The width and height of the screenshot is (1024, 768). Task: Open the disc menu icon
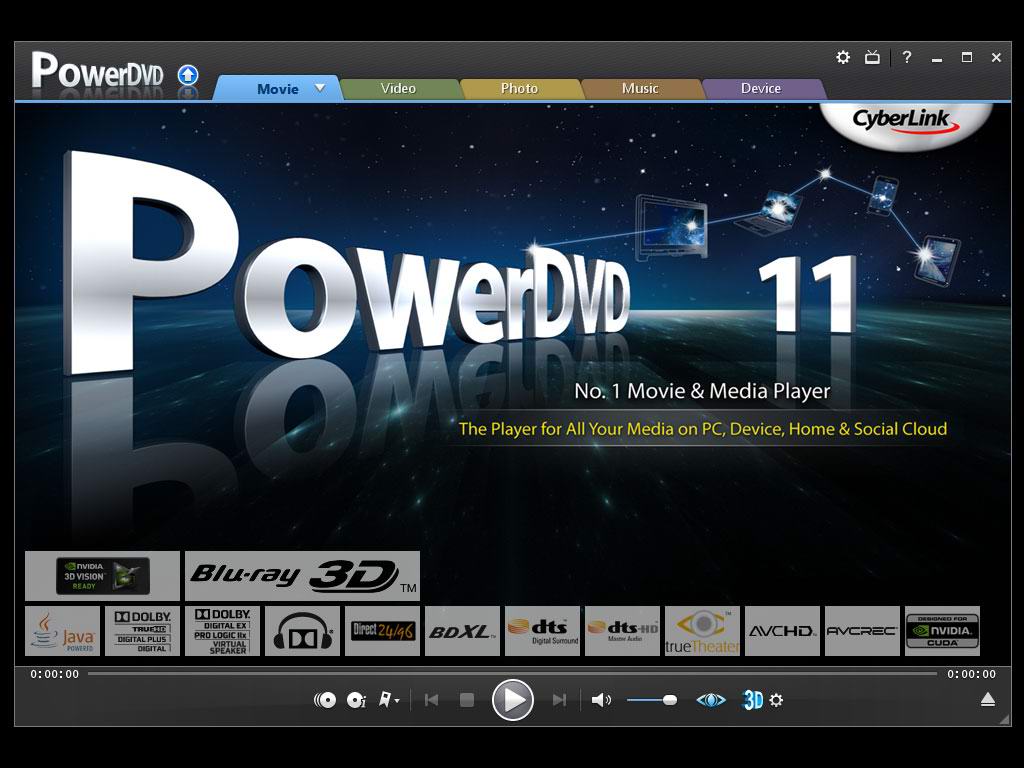[325, 700]
